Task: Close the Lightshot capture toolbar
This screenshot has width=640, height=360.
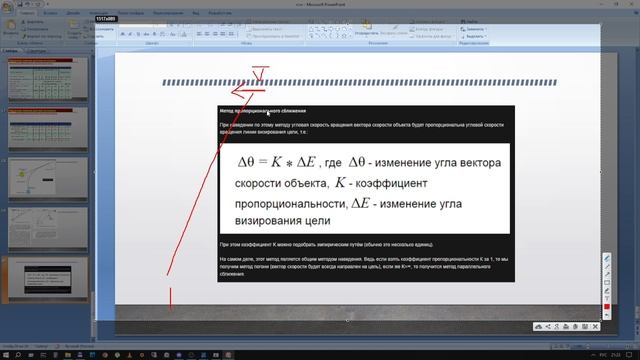Action: (595, 327)
